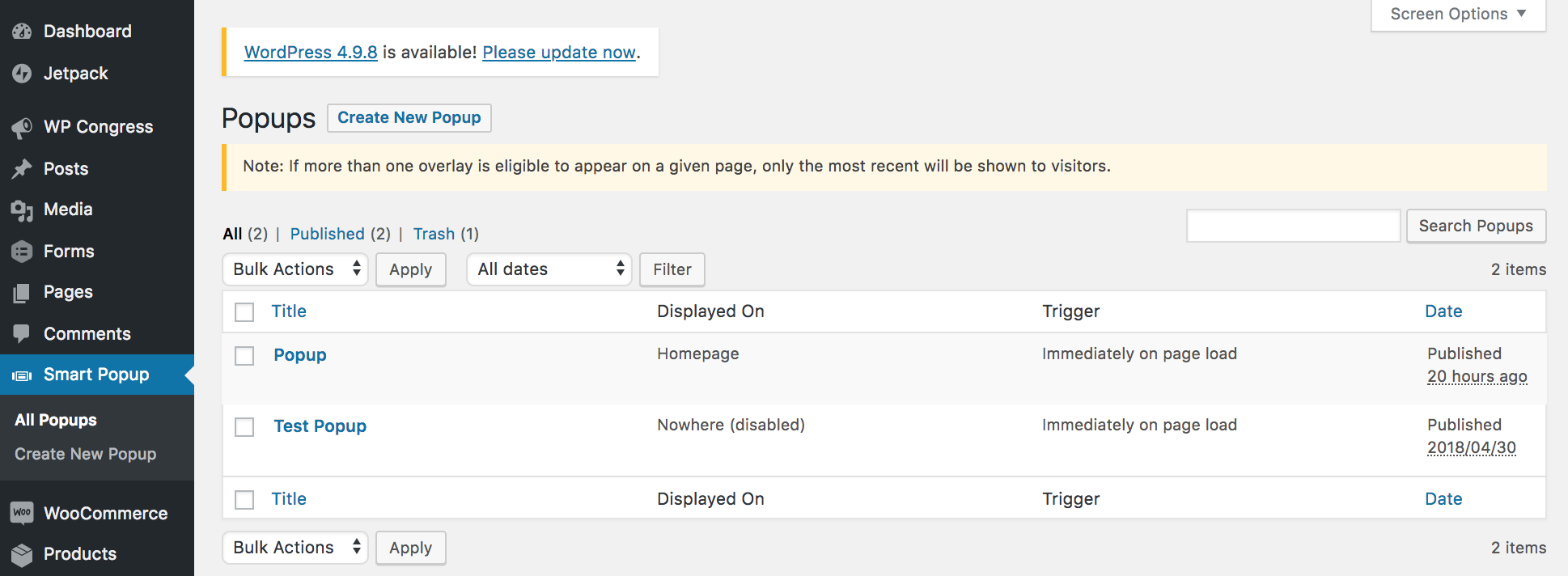Click the Products box icon
This screenshot has height=576, width=1568.
(x=22, y=554)
